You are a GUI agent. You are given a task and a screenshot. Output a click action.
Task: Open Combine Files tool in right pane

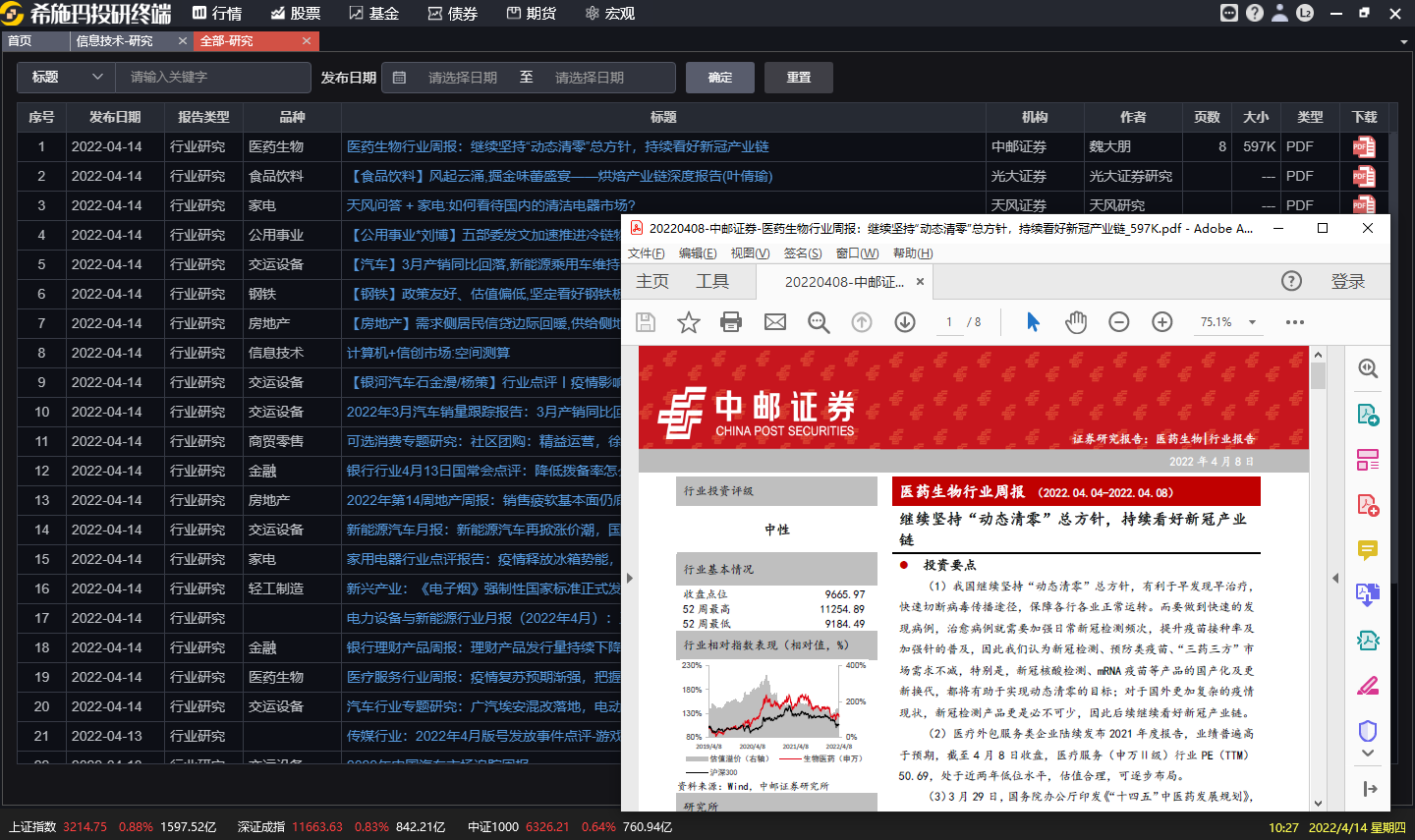click(1368, 595)
